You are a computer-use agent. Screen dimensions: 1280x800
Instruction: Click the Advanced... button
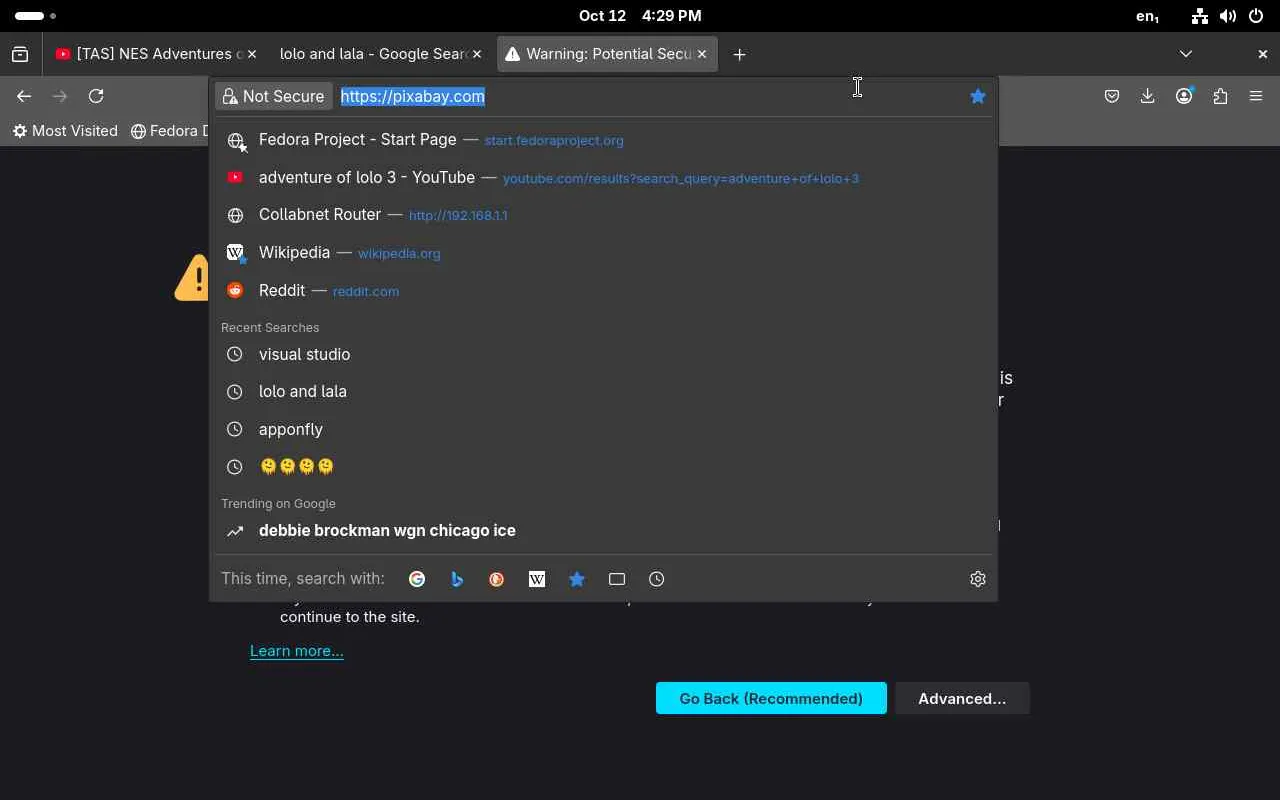962,698
